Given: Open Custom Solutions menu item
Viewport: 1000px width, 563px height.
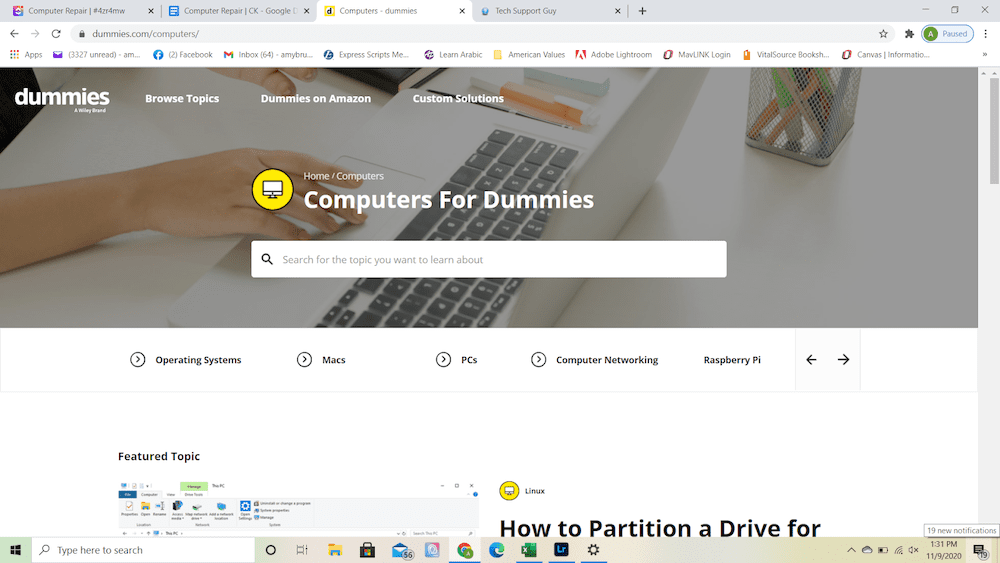Looking at the screenshot, I should tap(458, 98).
